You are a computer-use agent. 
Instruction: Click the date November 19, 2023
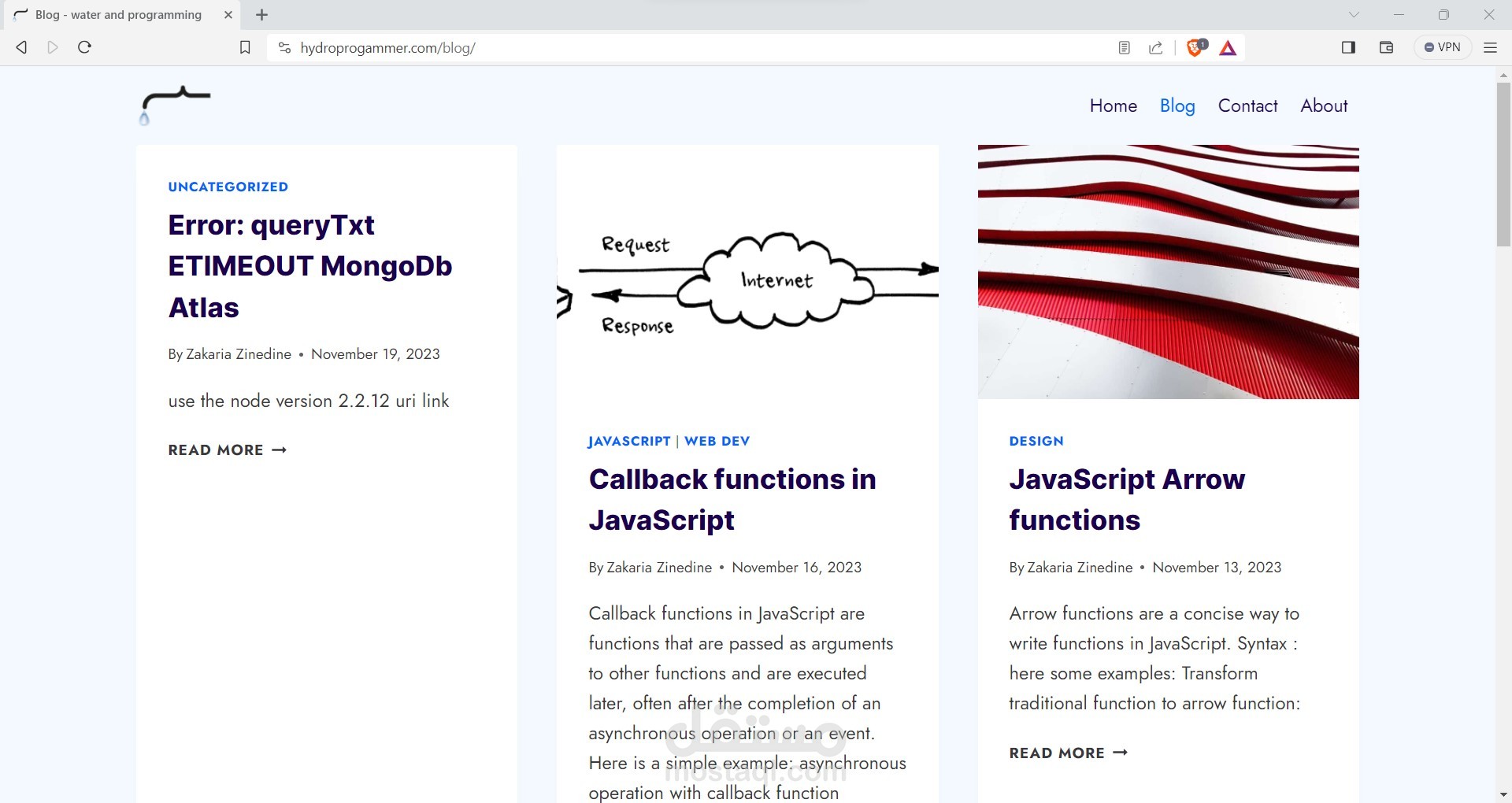click(376, 354)
